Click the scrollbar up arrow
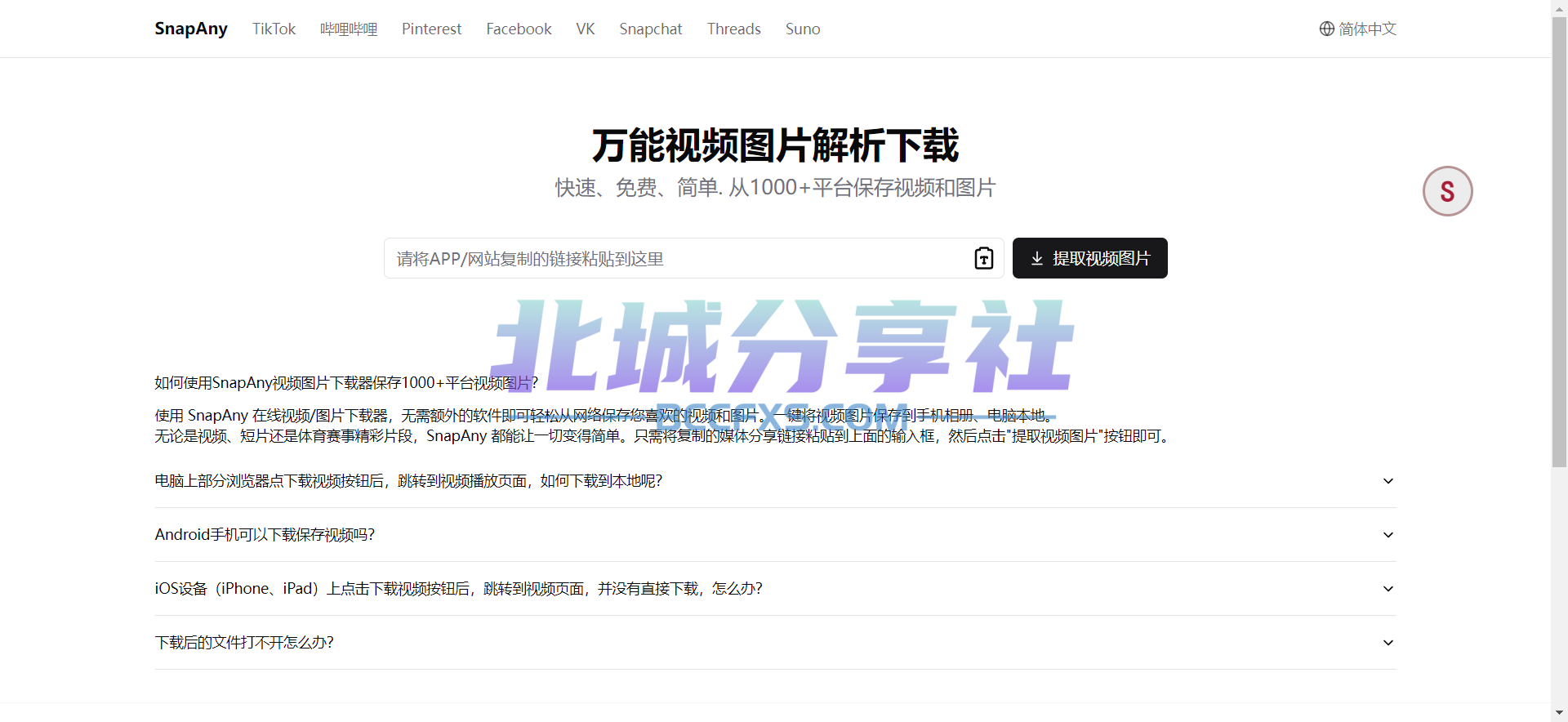This screenshot has height=722, width=1568. click(x=1560, y=7)
